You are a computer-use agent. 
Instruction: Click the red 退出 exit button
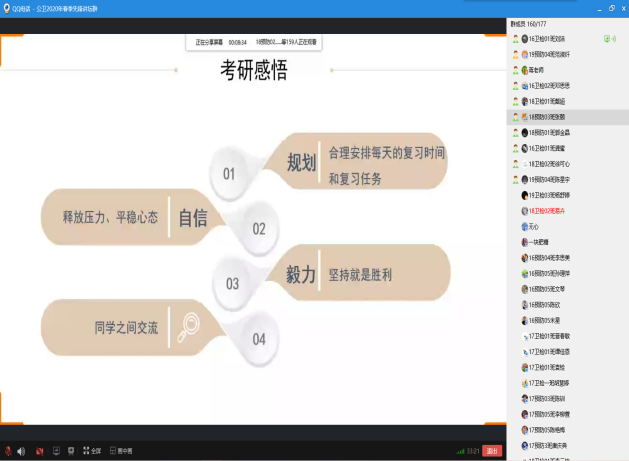click(492, 451)
